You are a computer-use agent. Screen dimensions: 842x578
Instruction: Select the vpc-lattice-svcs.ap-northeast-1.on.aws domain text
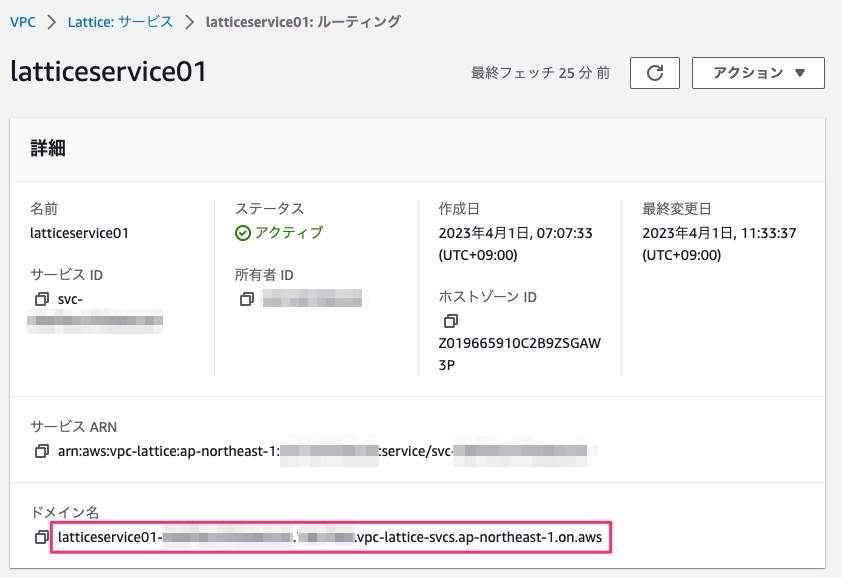478,537
